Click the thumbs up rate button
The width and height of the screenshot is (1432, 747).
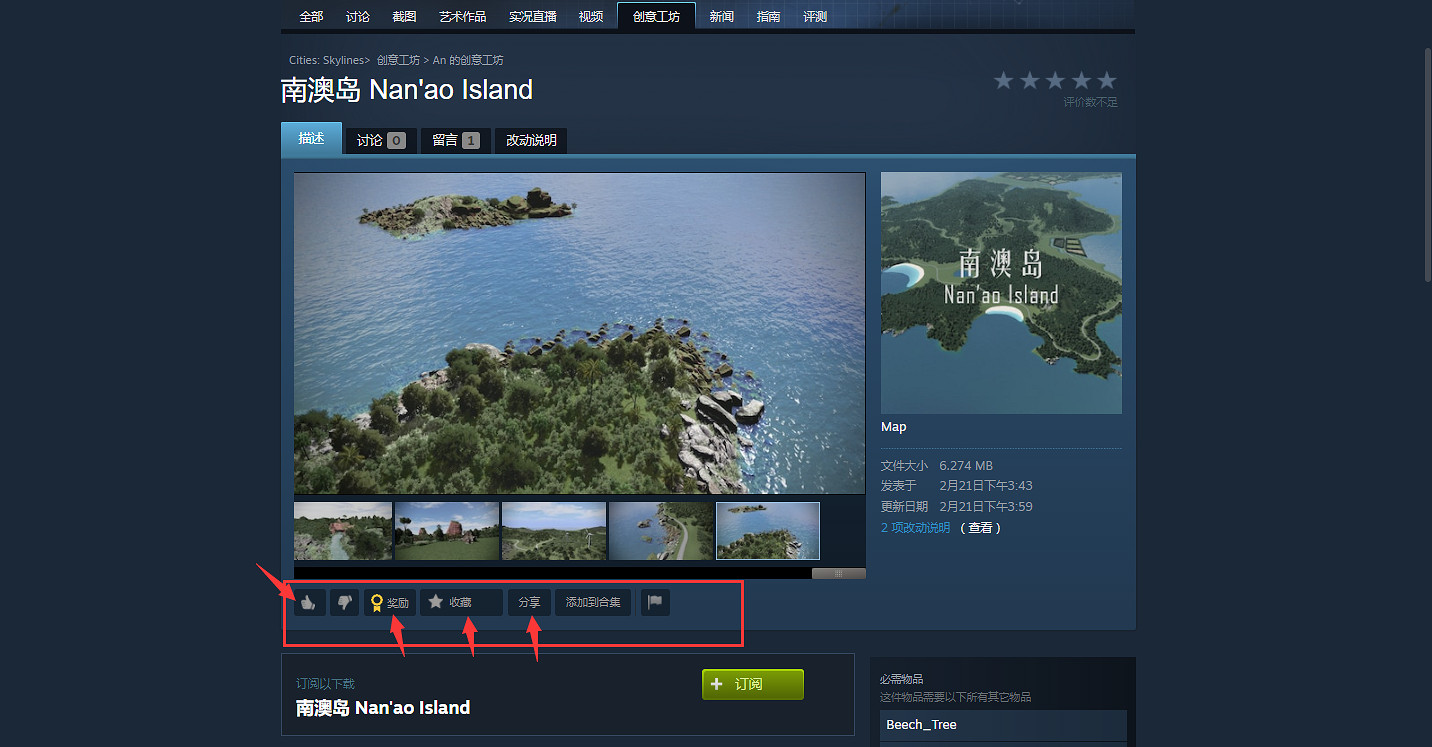pyautogui.click(x=309, y=603)
